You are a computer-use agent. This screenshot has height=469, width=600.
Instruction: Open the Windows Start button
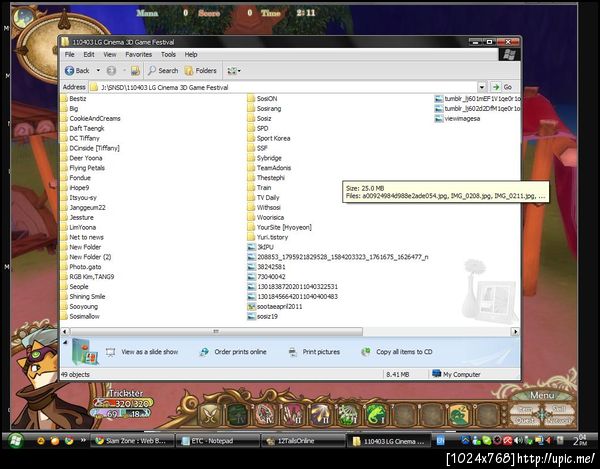tap(16, 441)
